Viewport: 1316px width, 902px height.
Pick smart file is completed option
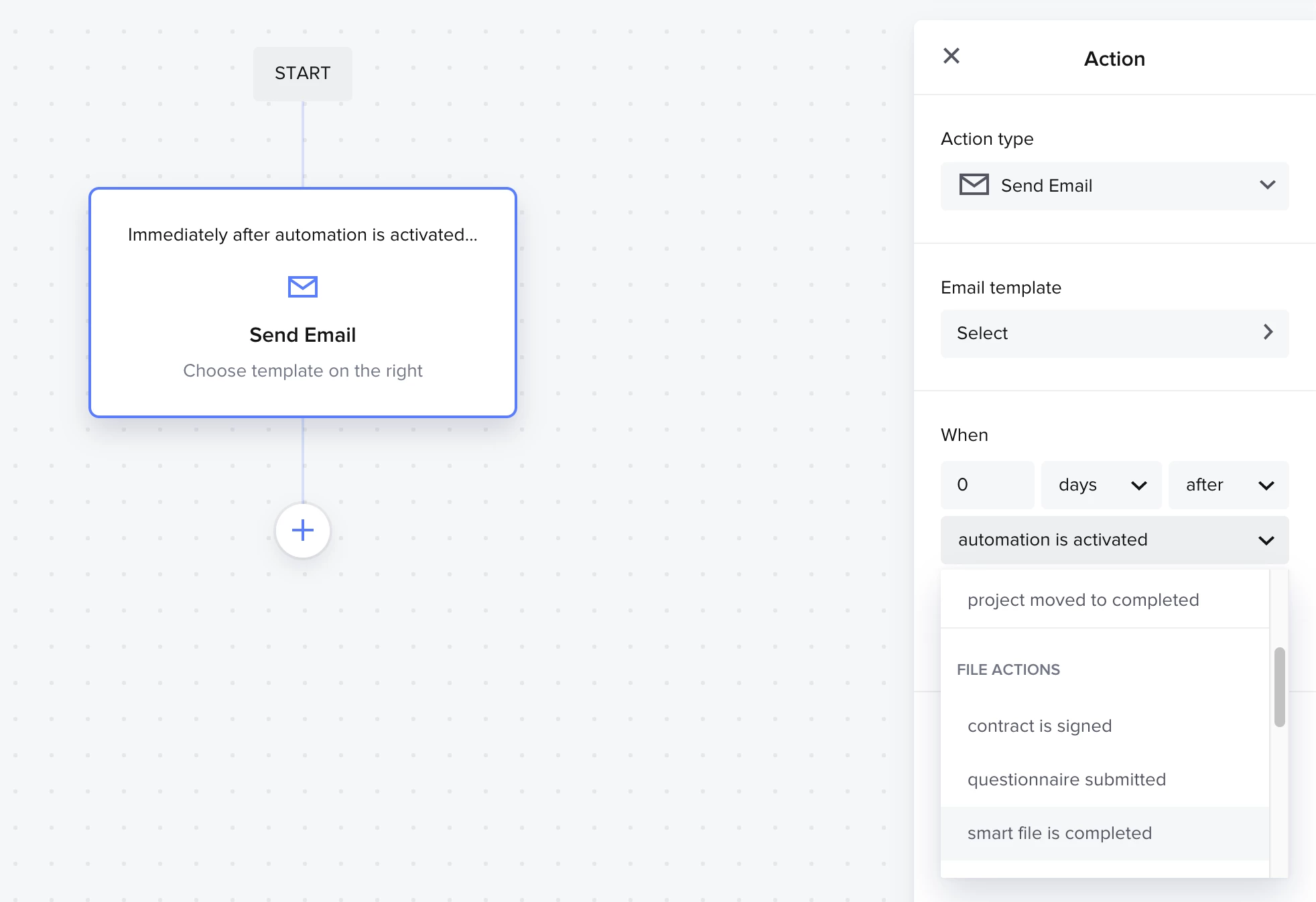pyautogui.click(x=1059, y=833)
